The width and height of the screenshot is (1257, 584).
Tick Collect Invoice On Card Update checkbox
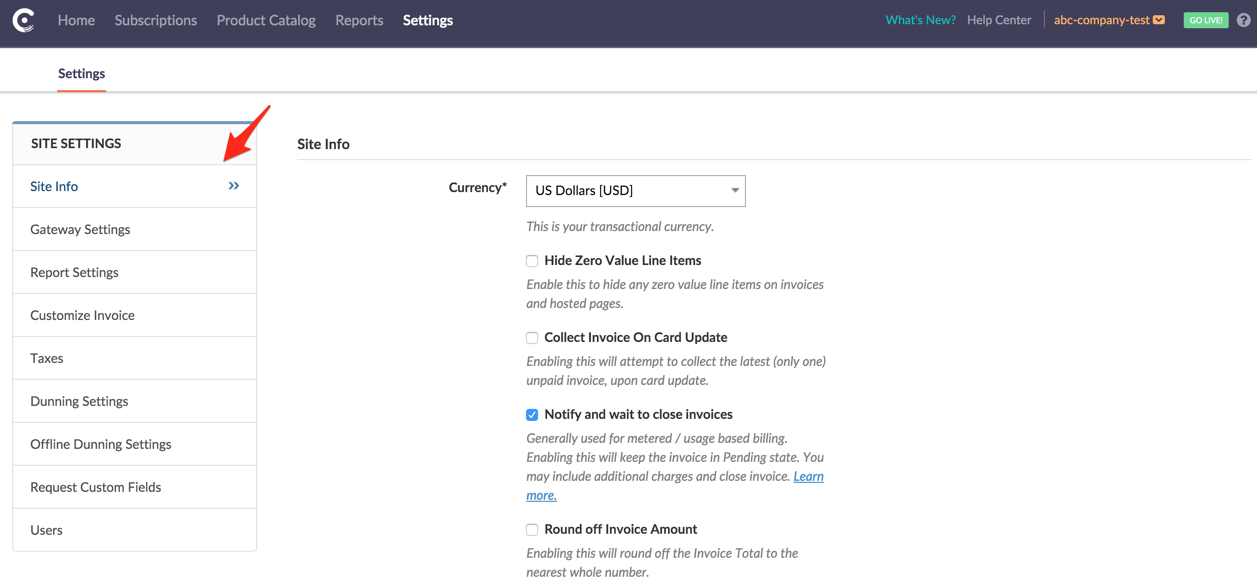532,338
